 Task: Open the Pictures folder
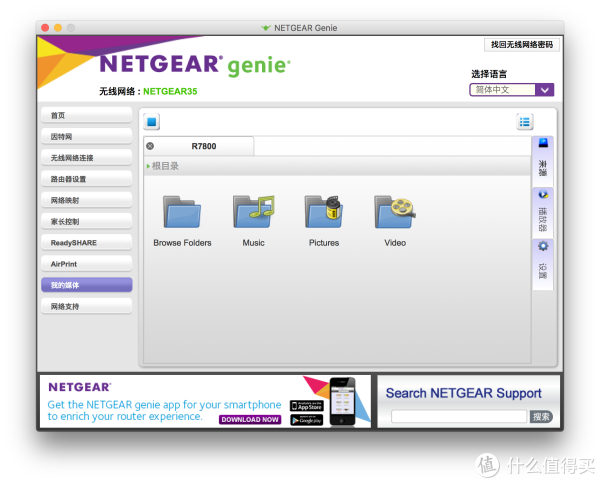click(x=324, y=212)
